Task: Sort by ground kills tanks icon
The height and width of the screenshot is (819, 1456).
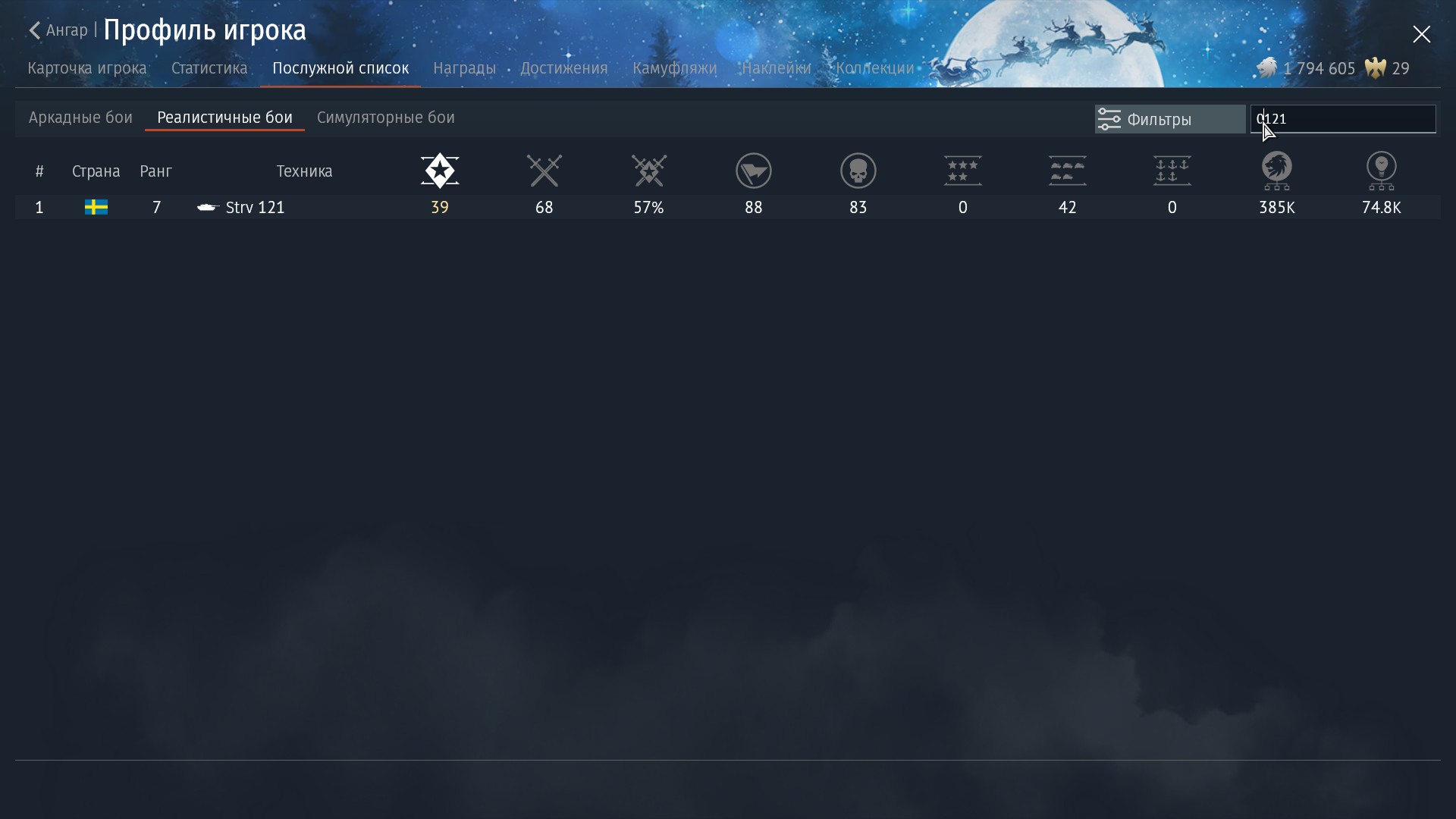Action: [x=1068, y=171]
